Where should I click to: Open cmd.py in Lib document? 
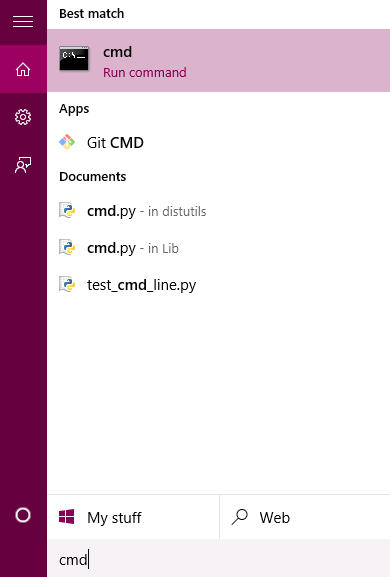[x=219, y=248]
